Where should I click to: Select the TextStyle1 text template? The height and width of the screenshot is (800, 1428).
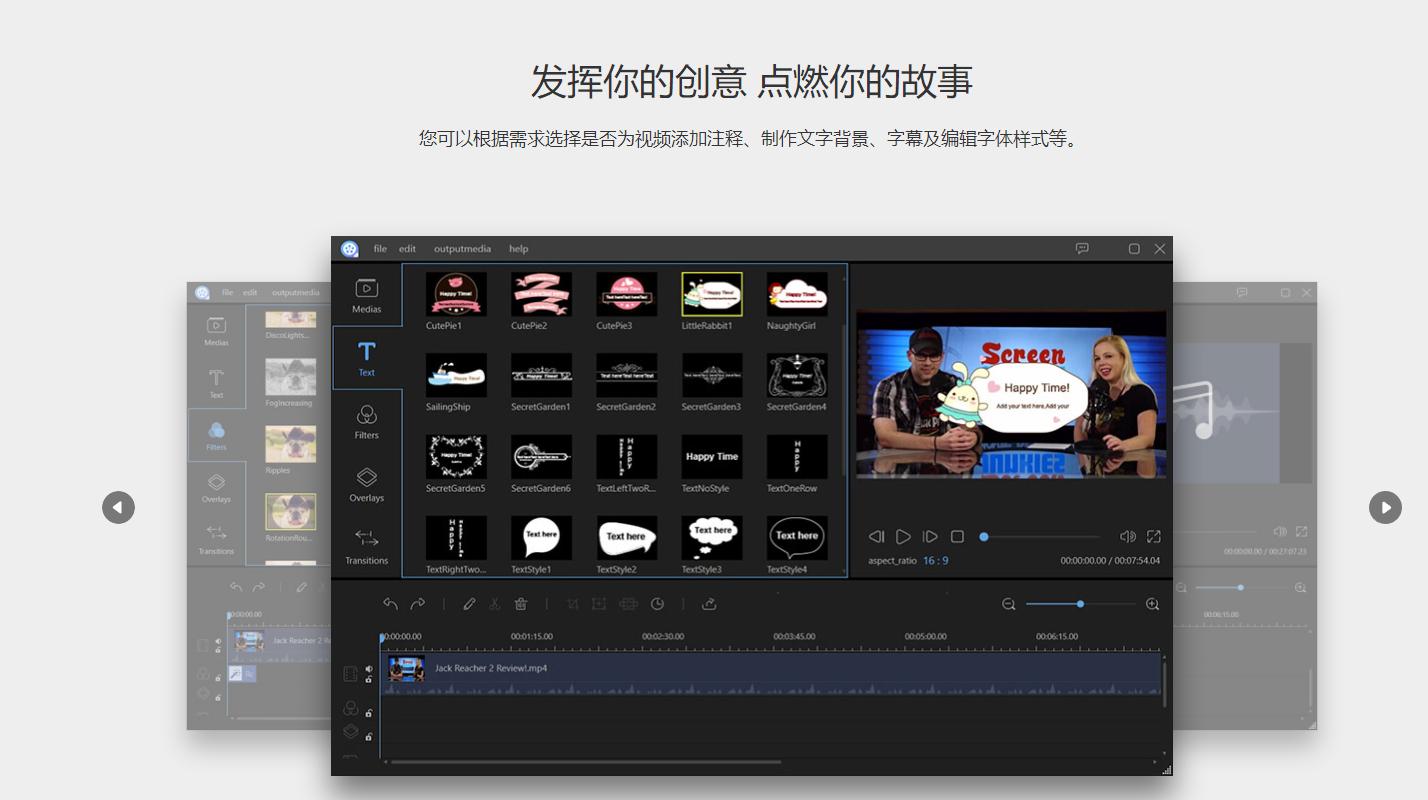tap(541, 537)
